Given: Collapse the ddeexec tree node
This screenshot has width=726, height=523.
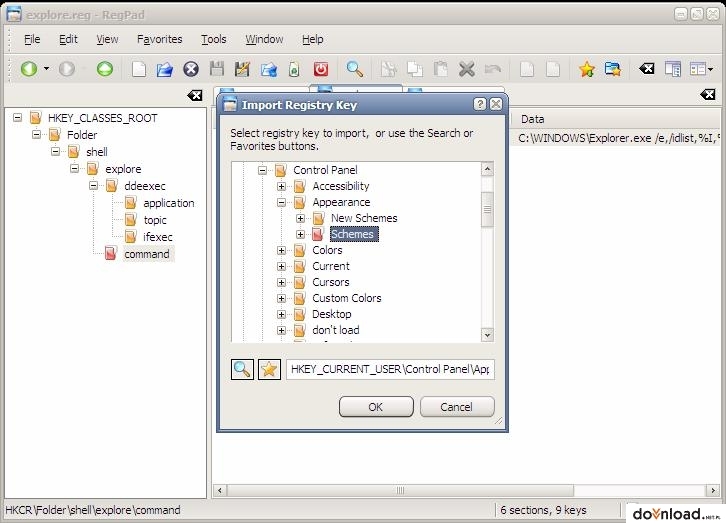Looking at the screenshot, I should tap(93, 186).
